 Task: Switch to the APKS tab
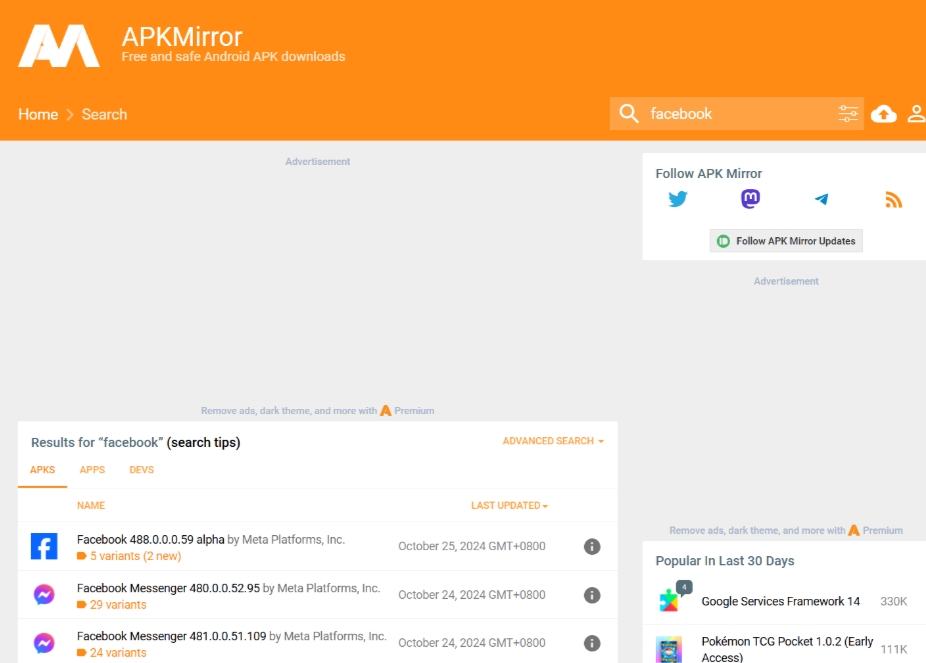pos(43,470)
